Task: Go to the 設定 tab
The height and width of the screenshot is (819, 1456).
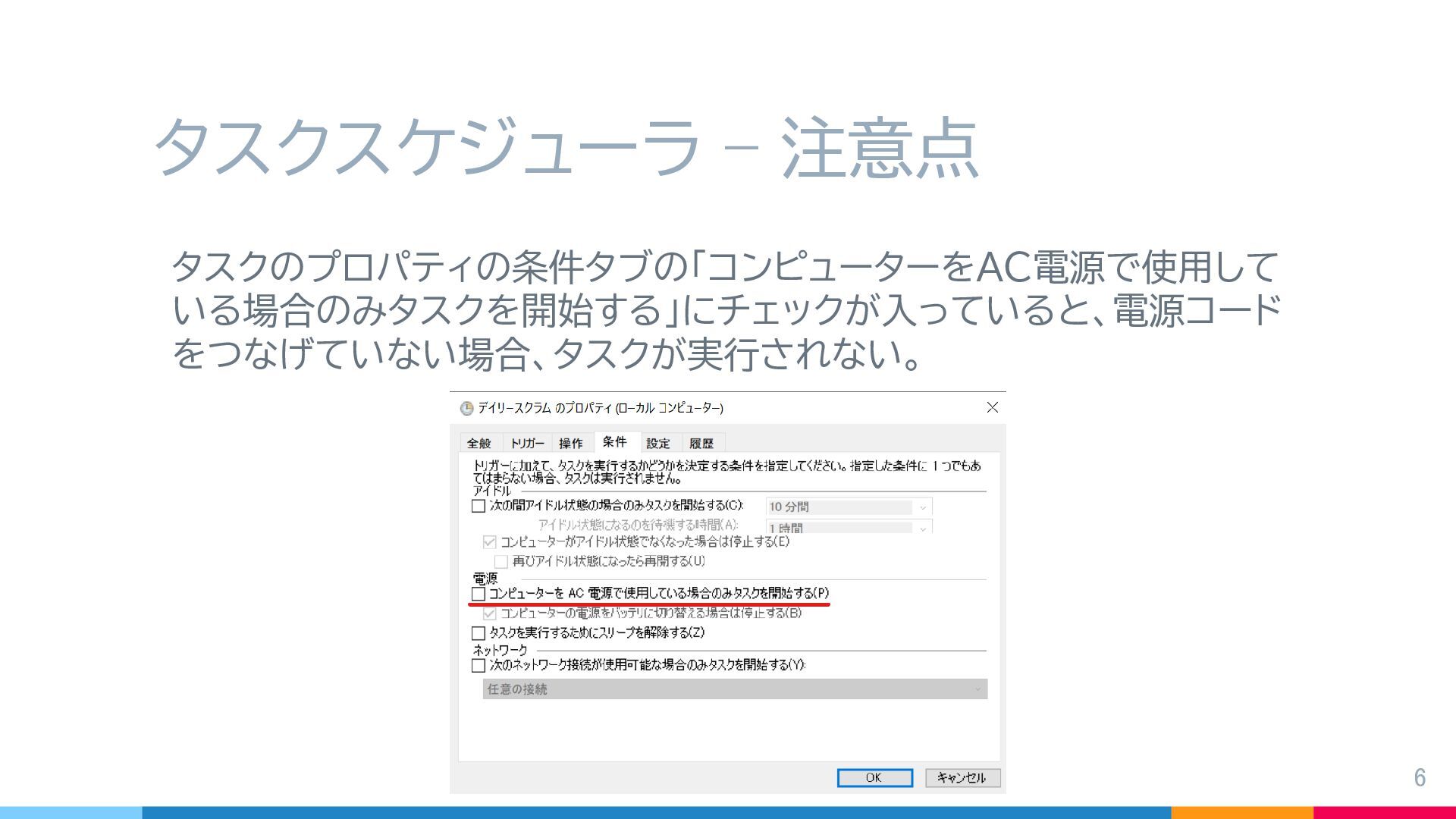Action: 657,444
